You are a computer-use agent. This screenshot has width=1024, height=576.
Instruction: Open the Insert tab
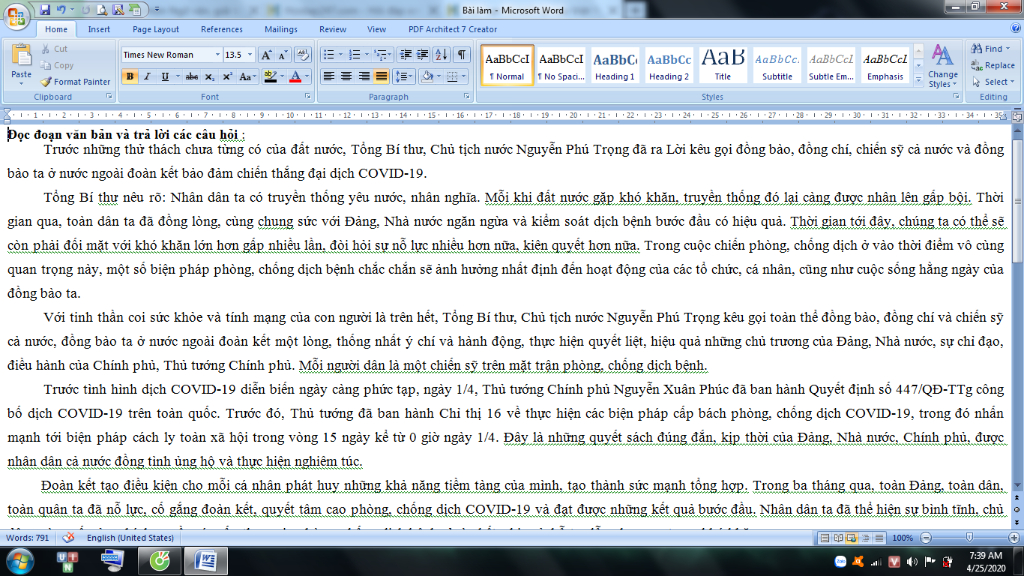click(99, 29)
